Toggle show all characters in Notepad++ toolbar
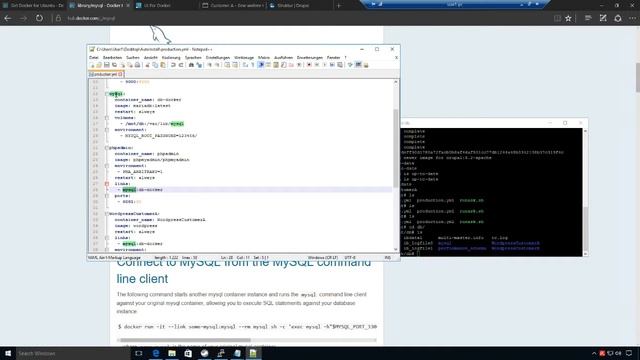The image size is (640, 360). click(x=252, y=65)
